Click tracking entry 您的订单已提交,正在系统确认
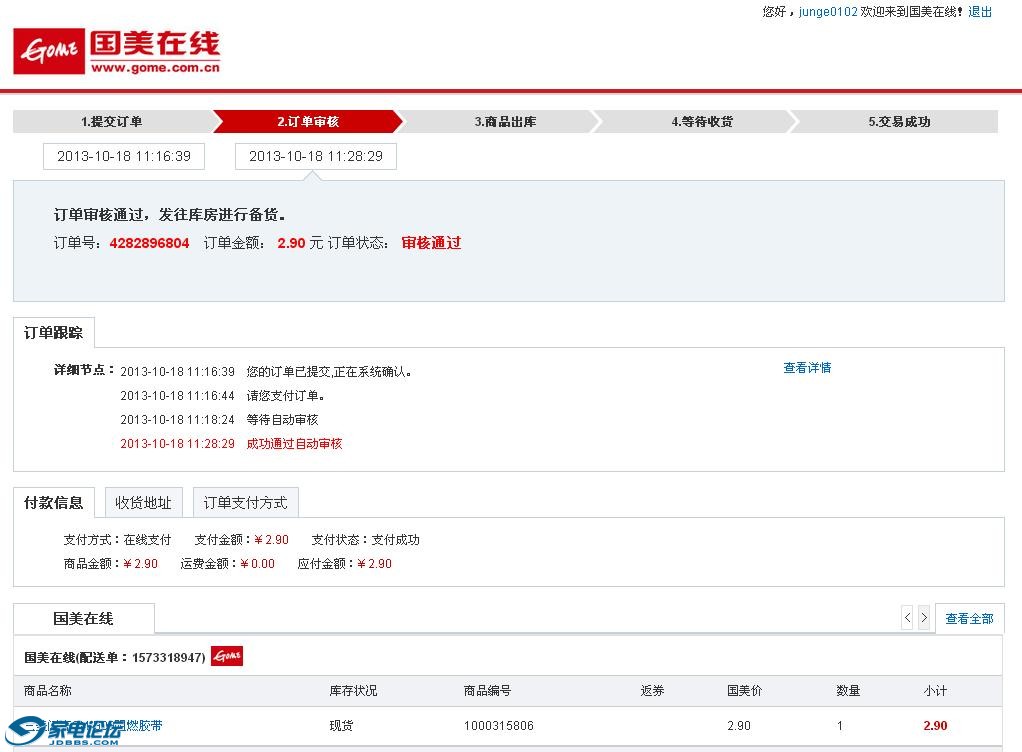Viewport: 1022px width, 752px height. (x=328, y=371)
